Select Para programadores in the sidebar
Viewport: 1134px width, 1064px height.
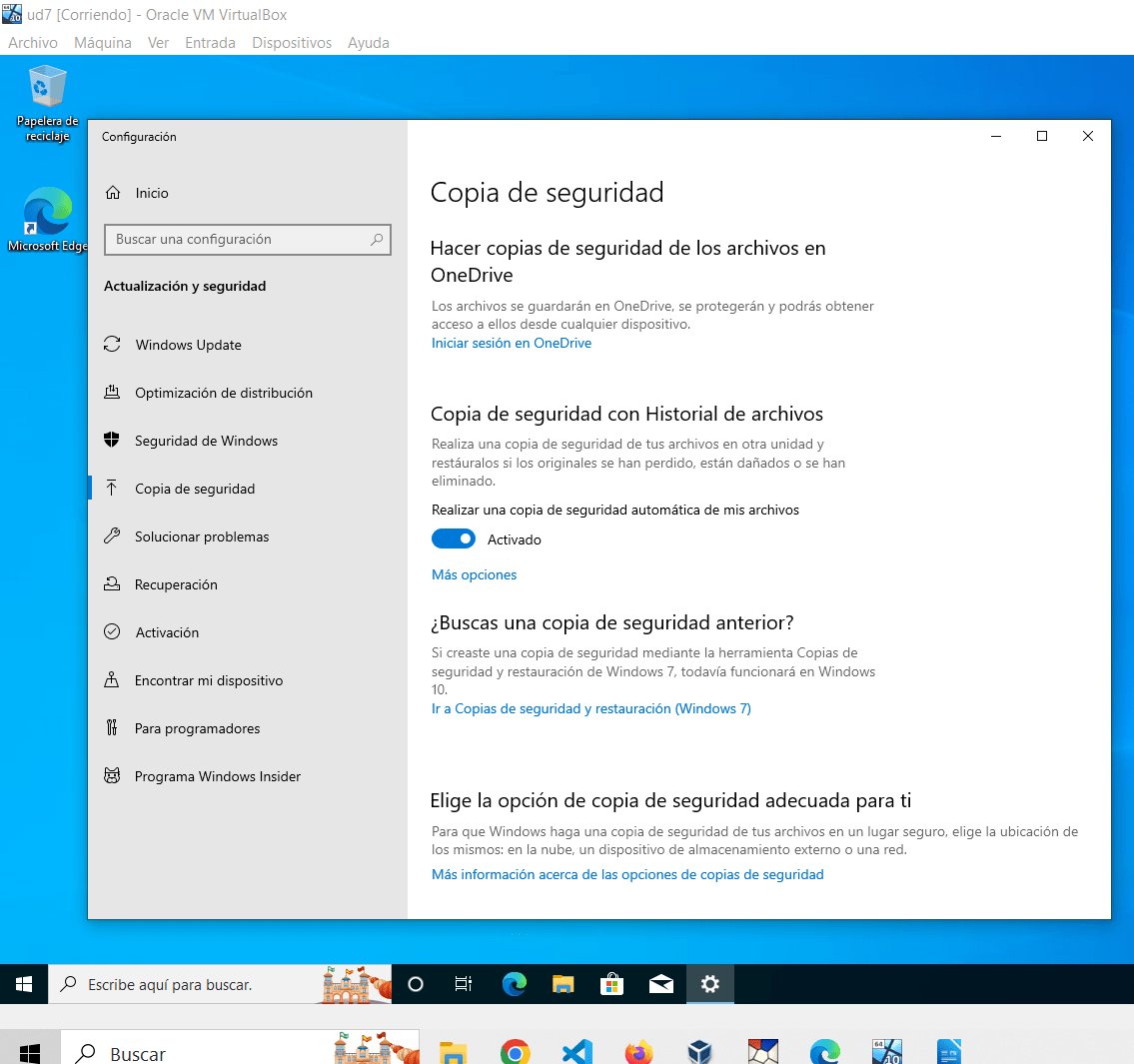click(x=198, y=728)
